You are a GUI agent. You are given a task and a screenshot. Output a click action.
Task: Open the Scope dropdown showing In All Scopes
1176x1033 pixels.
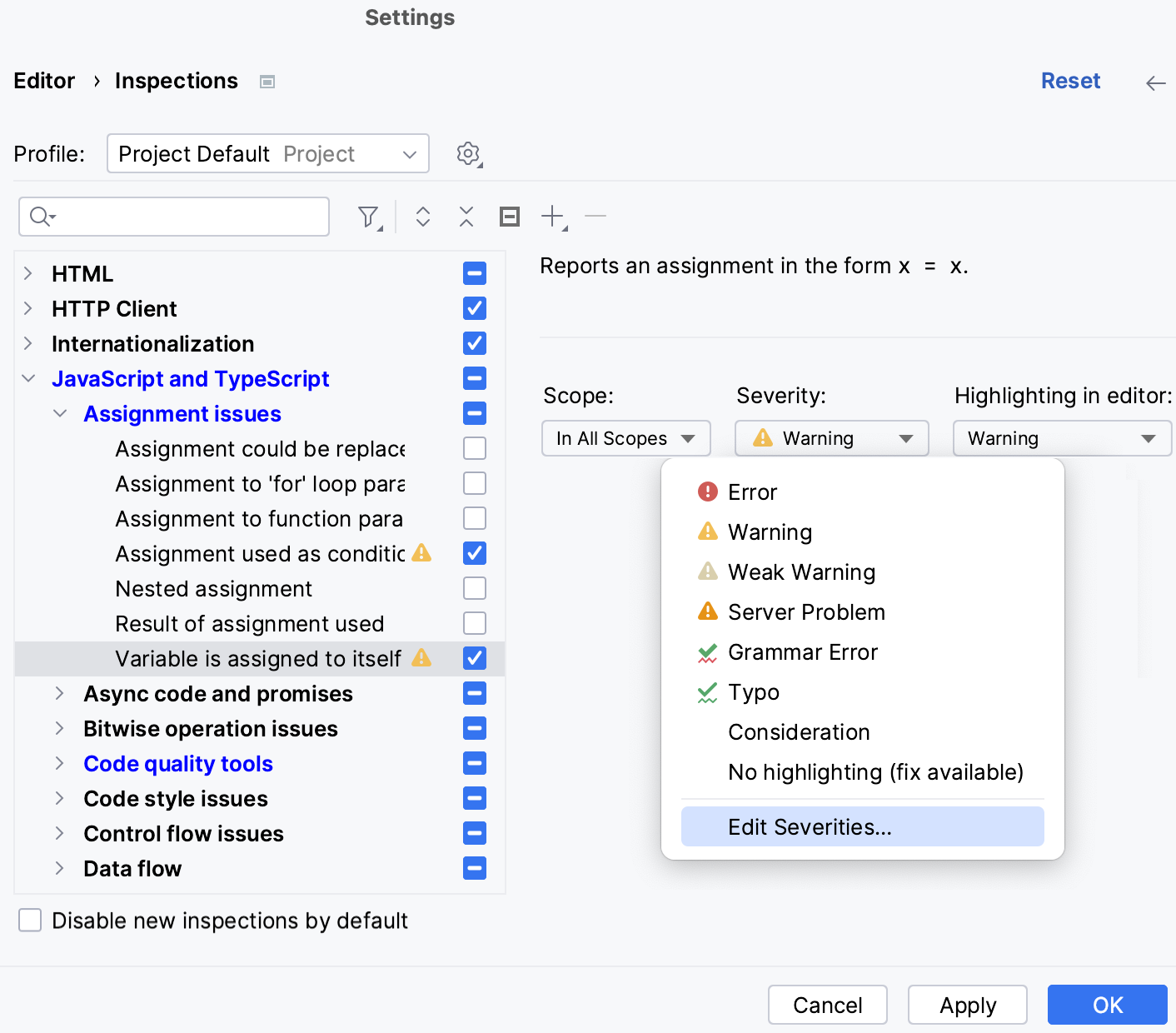tap(625, 437)
